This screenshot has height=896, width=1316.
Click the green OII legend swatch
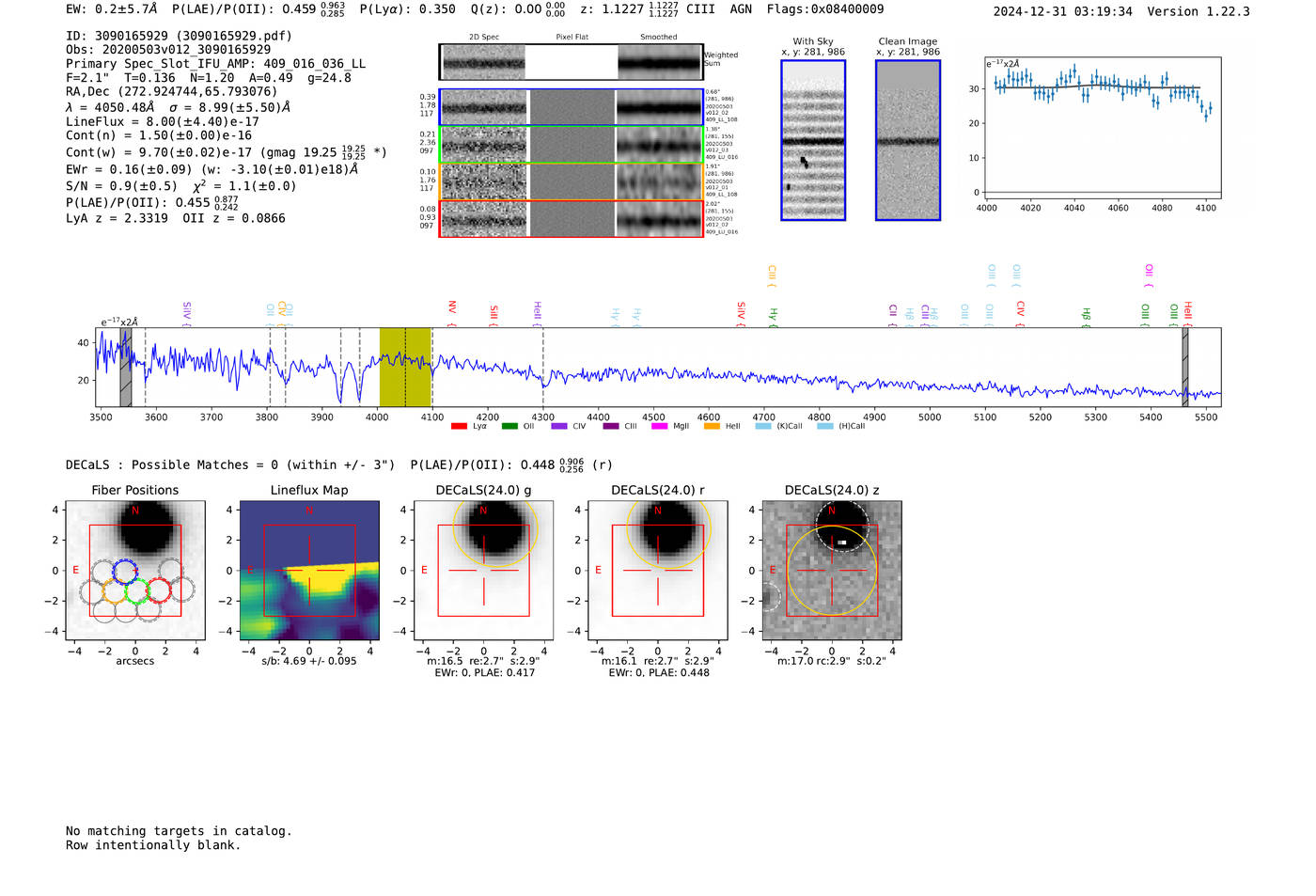point(509,427)
